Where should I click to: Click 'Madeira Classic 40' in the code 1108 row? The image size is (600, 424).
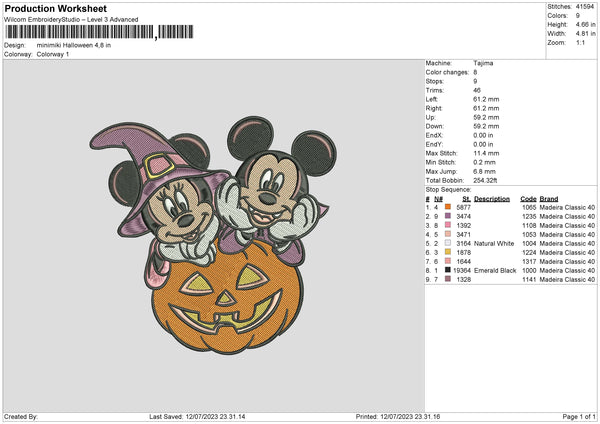click(567, 225)
